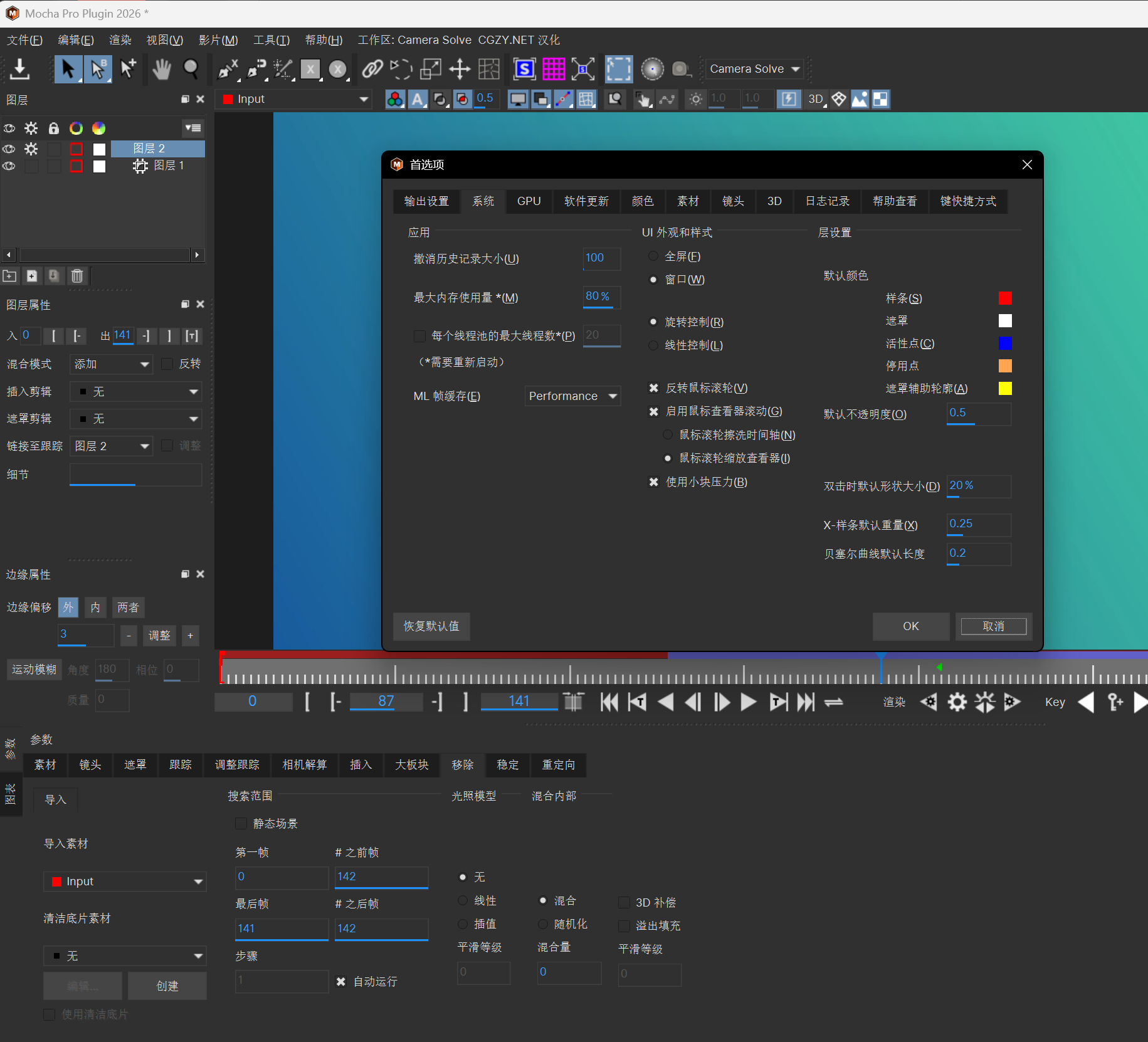The height and width of the screenshot is (1042, 1148).
Task: Enable 每个线程池的最大线程数 checkbox
Action: (x=419, y=336)
